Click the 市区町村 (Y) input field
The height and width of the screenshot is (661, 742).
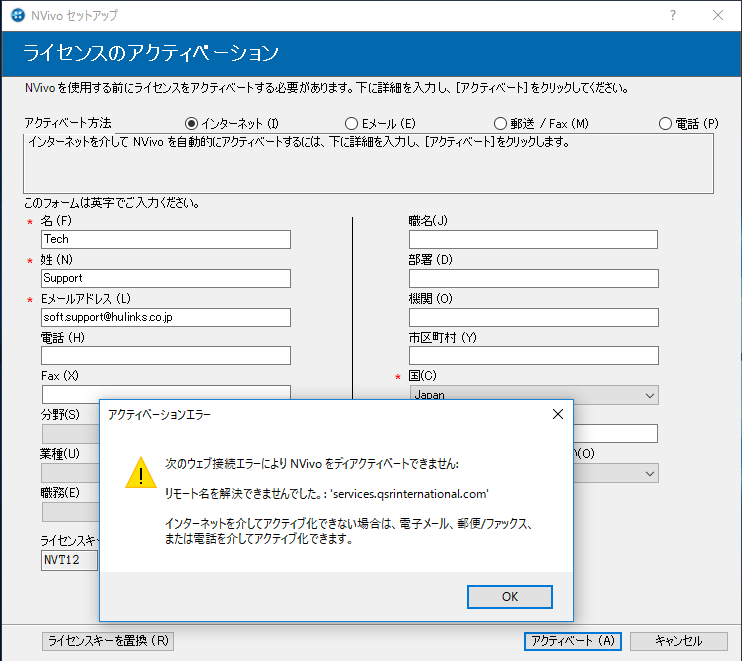pos(533,355)
